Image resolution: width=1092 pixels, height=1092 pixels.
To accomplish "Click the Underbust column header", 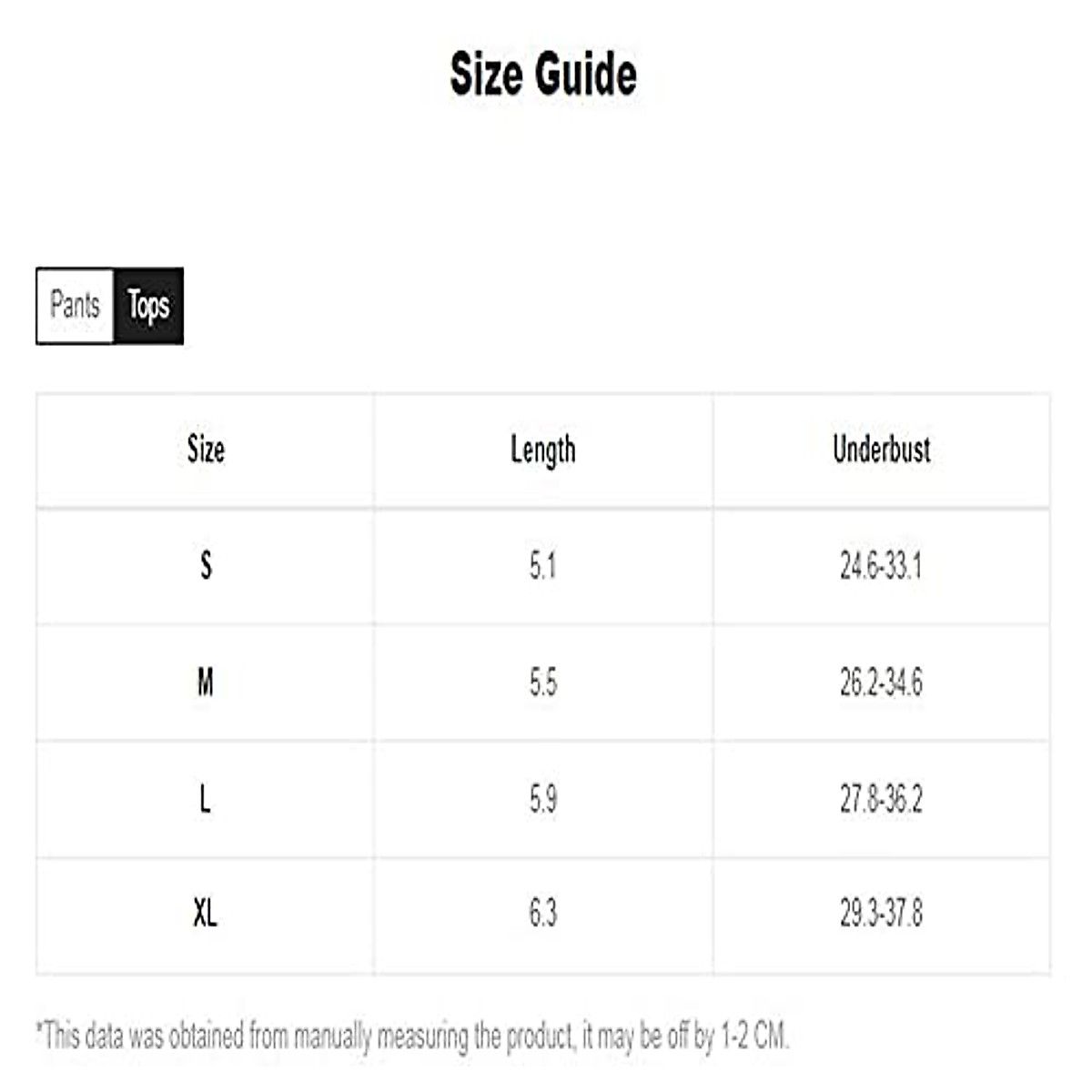I will click(x=881, y=450).
